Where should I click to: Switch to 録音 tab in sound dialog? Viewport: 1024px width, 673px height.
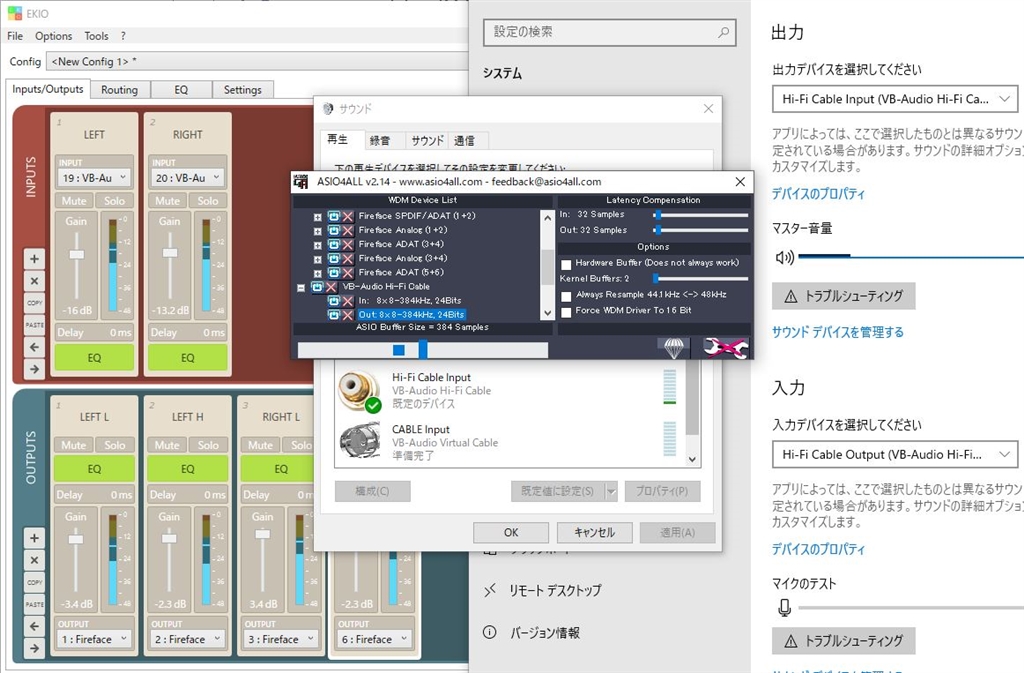(379, 140)
